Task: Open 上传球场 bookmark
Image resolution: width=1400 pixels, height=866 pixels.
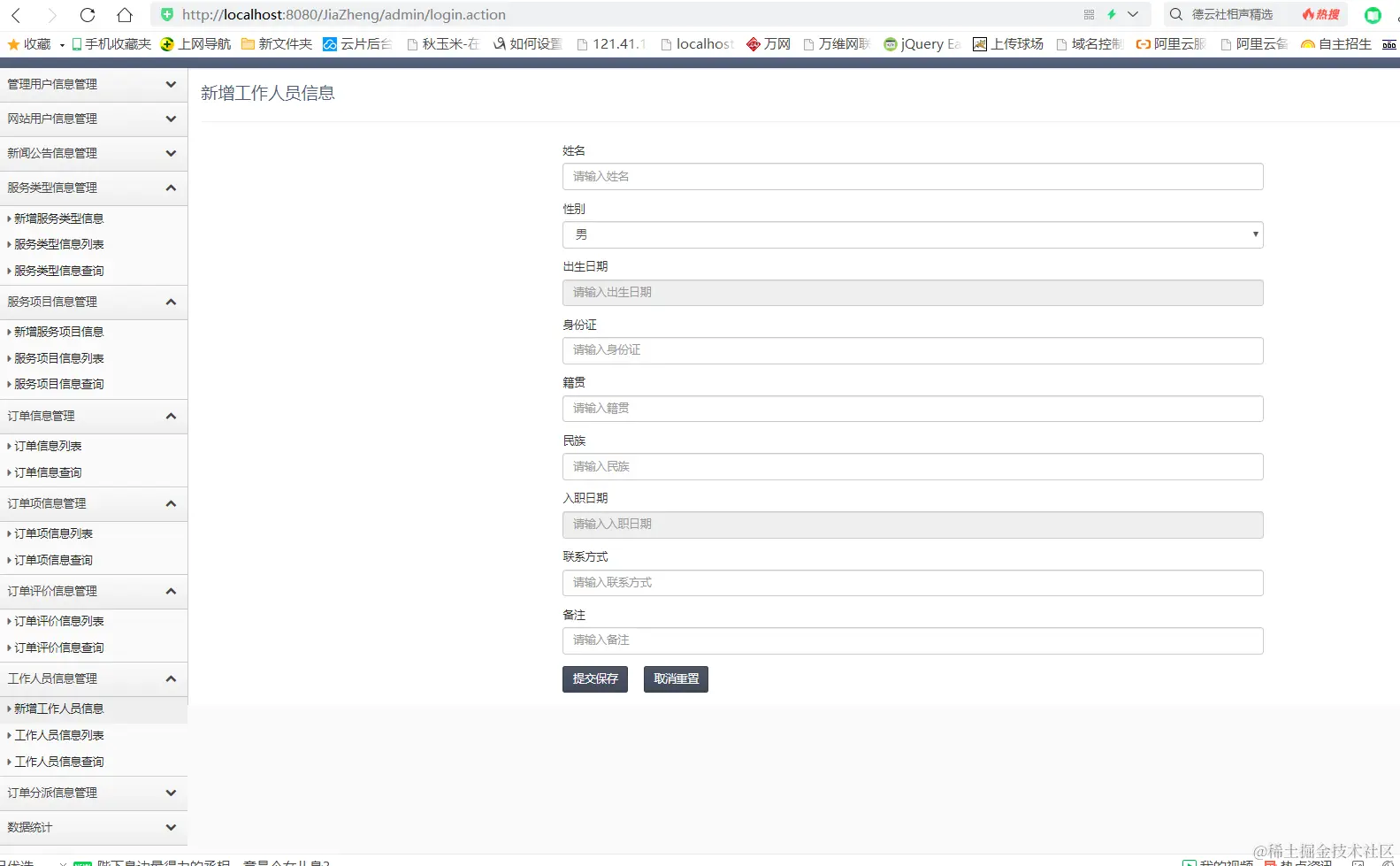Action: pyautogui.click(x=1008, y=44)
